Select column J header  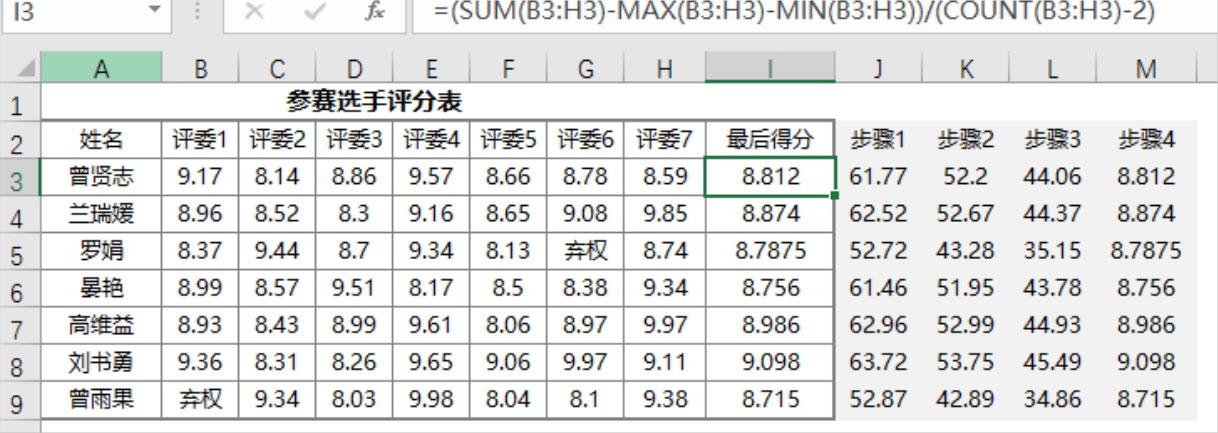(877, 69)
